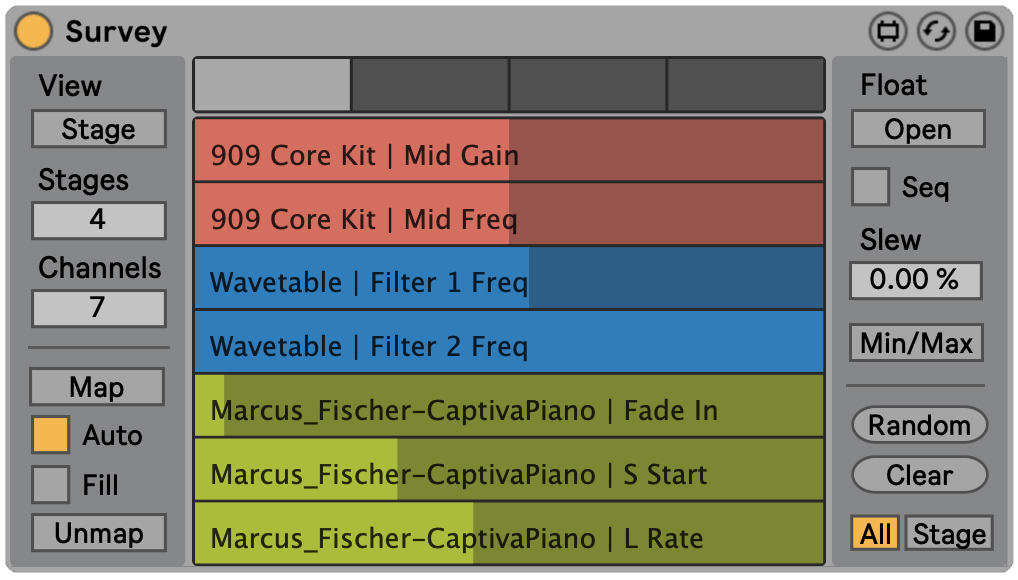Open the View selector showing Stage
The width and height of the screenshot is (1018, 580).
pos(98,129)
